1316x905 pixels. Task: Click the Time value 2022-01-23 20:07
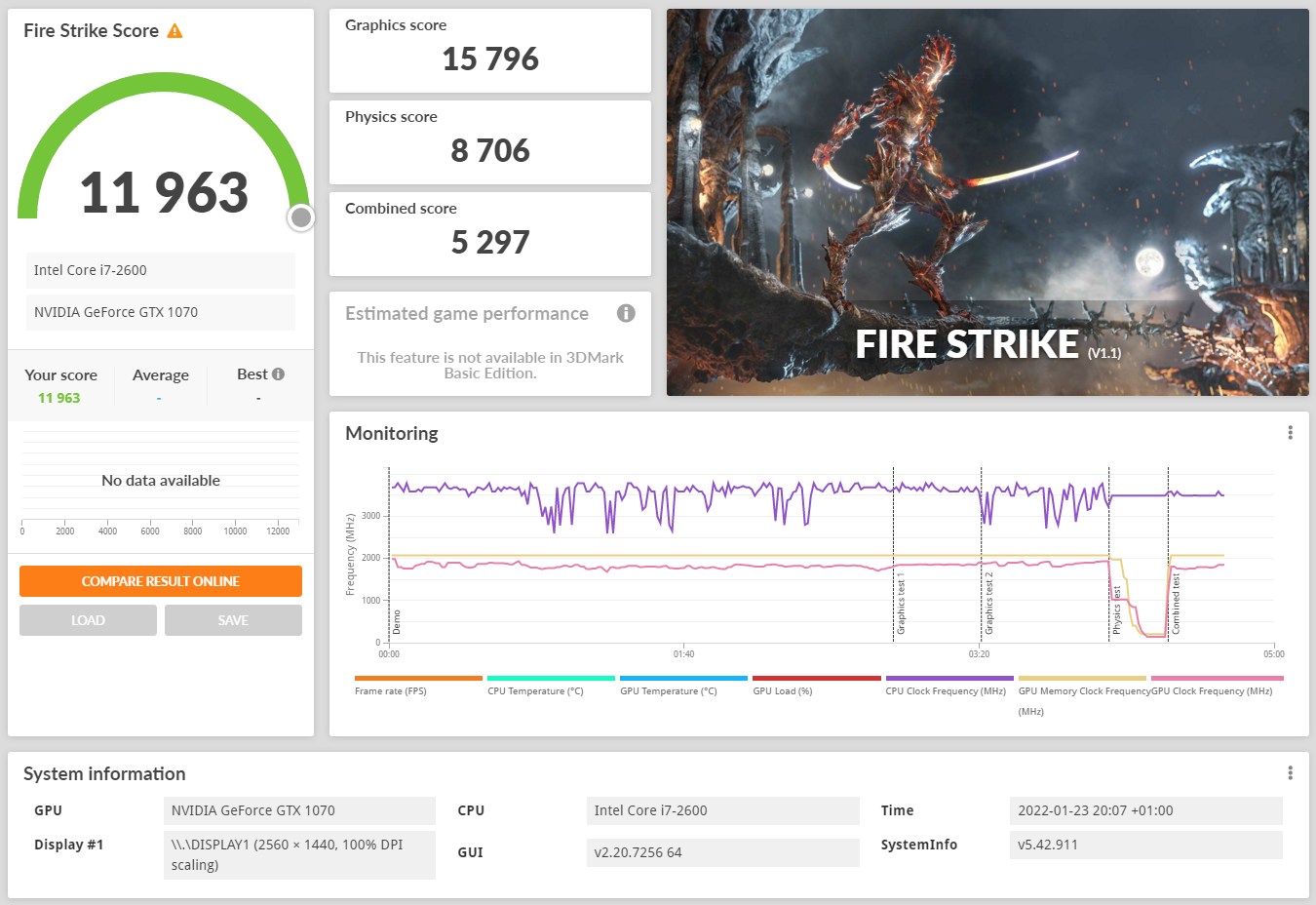tap(1146, 810)
